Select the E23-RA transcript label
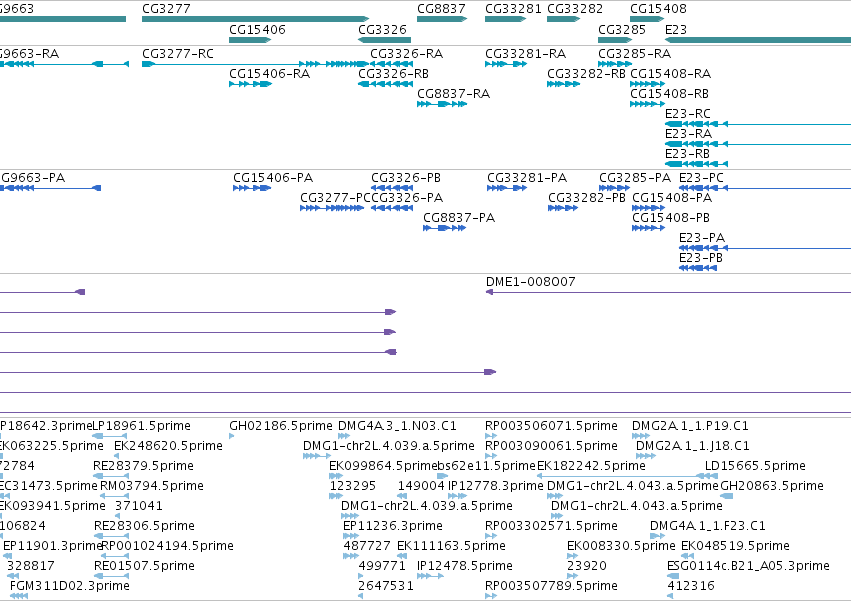This screenshot has width=851, height=601. [688, 134]
